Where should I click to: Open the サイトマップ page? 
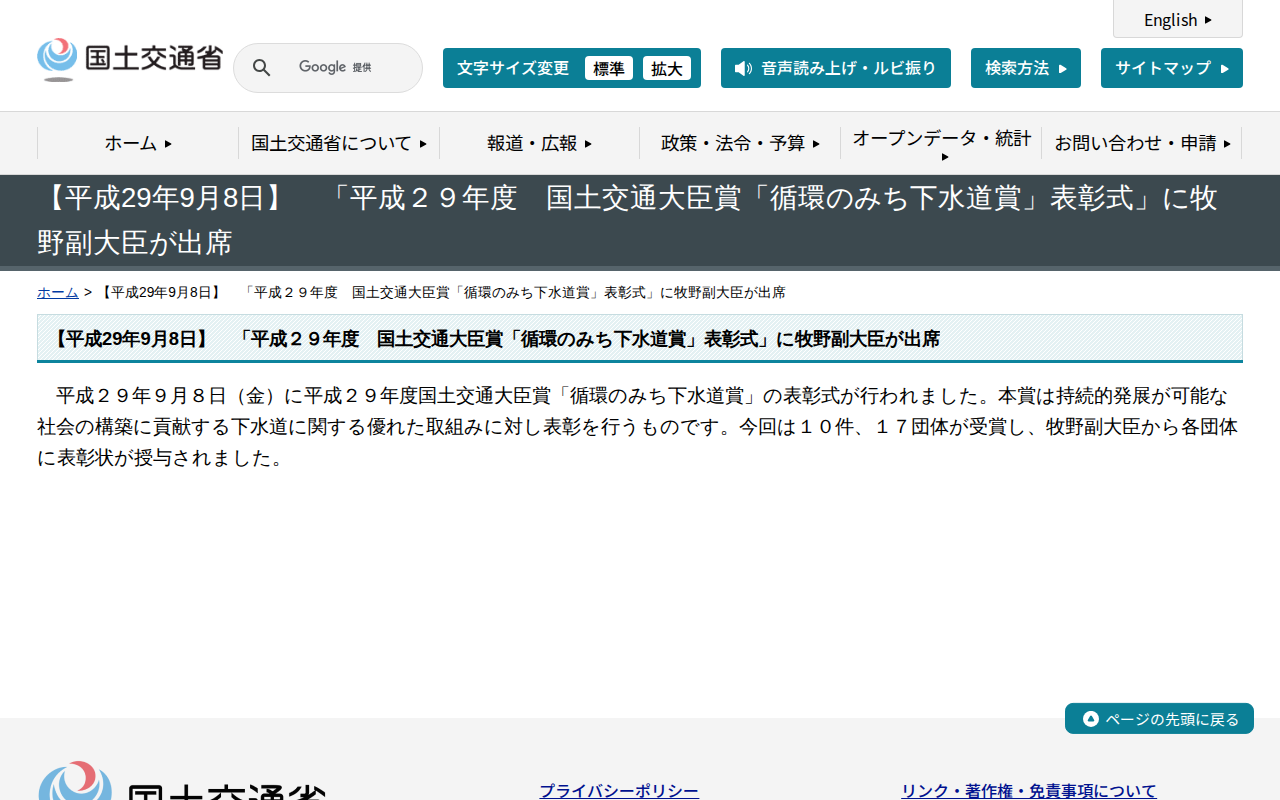tap(1171, 67)
